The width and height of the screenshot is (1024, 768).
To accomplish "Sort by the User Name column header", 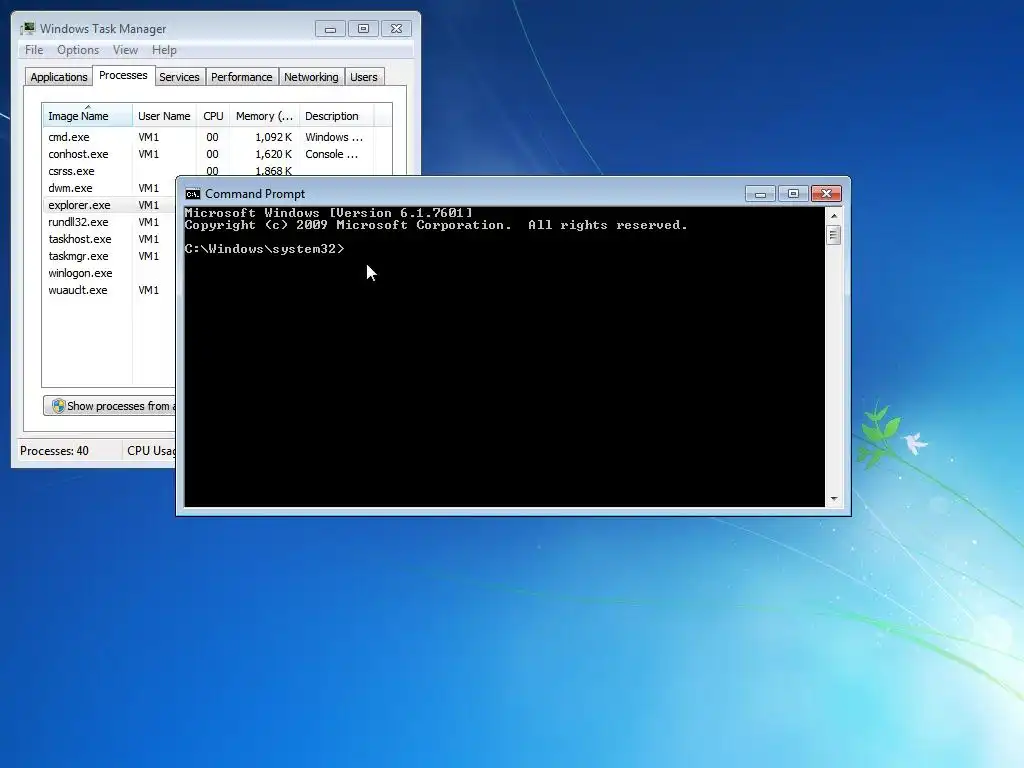I will click(164, 116).
